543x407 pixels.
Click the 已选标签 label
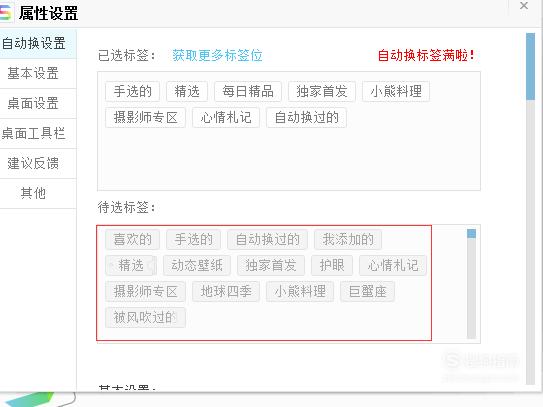point(127,55)
